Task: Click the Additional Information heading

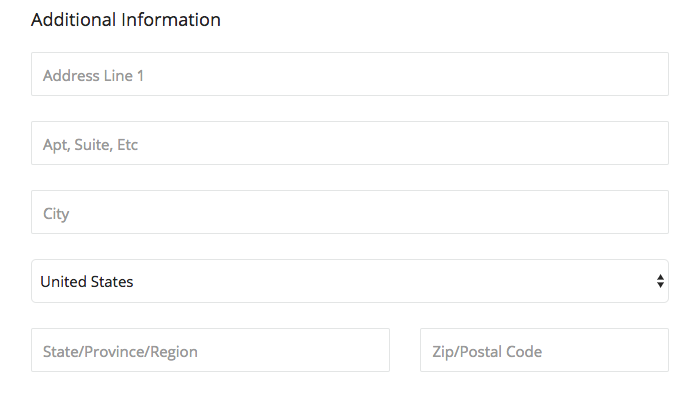Action: pos(126,20)
